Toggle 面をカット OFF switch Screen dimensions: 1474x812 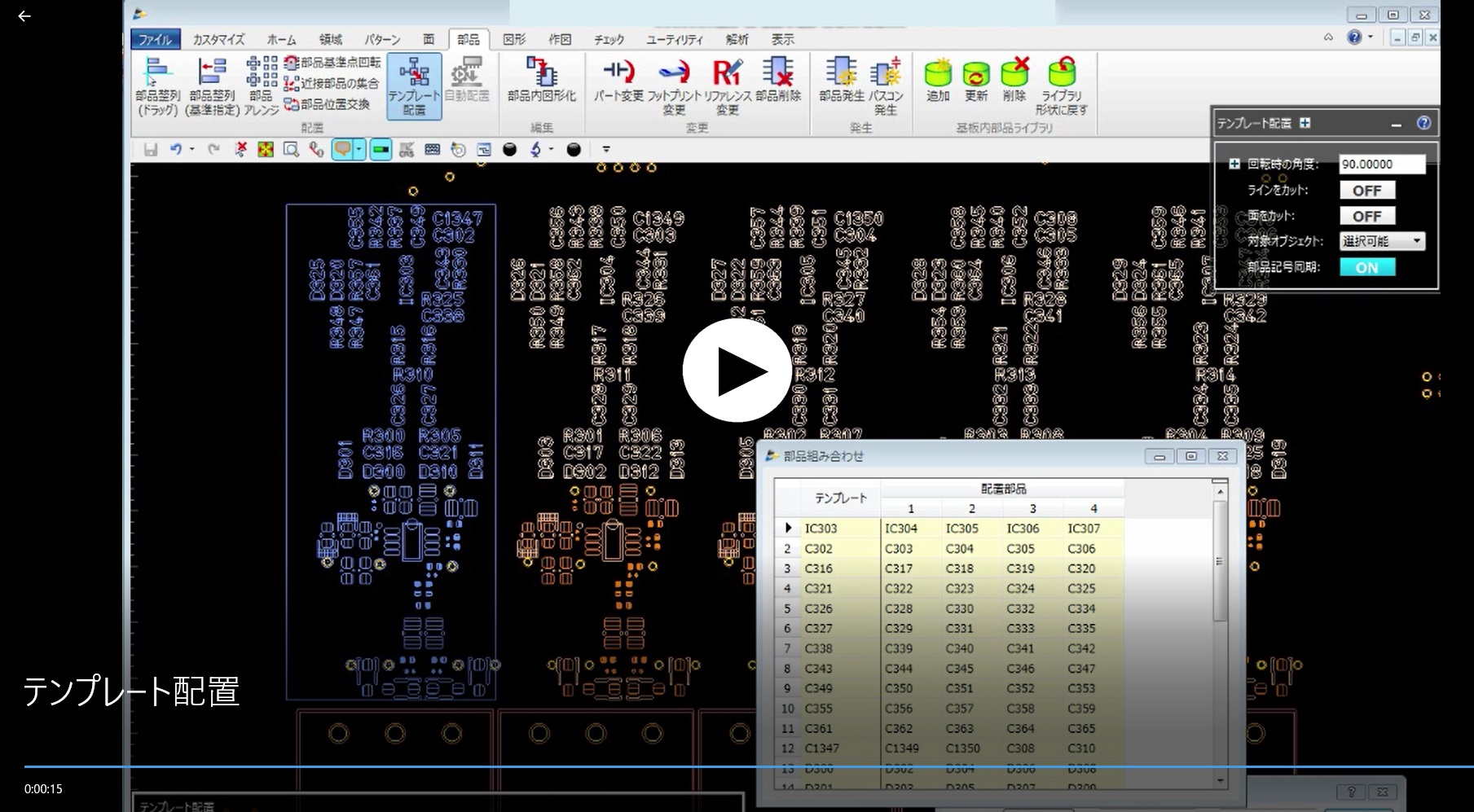[x=1366, y=216]
